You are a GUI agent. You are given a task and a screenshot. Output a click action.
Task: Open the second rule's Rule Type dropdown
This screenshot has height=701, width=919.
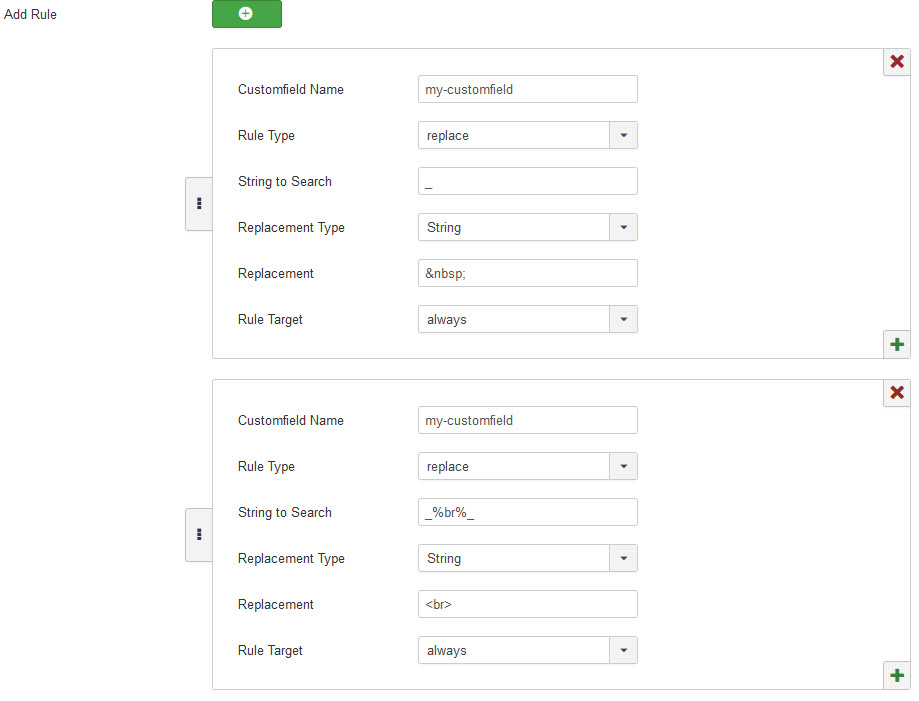[x=527, y=467]
